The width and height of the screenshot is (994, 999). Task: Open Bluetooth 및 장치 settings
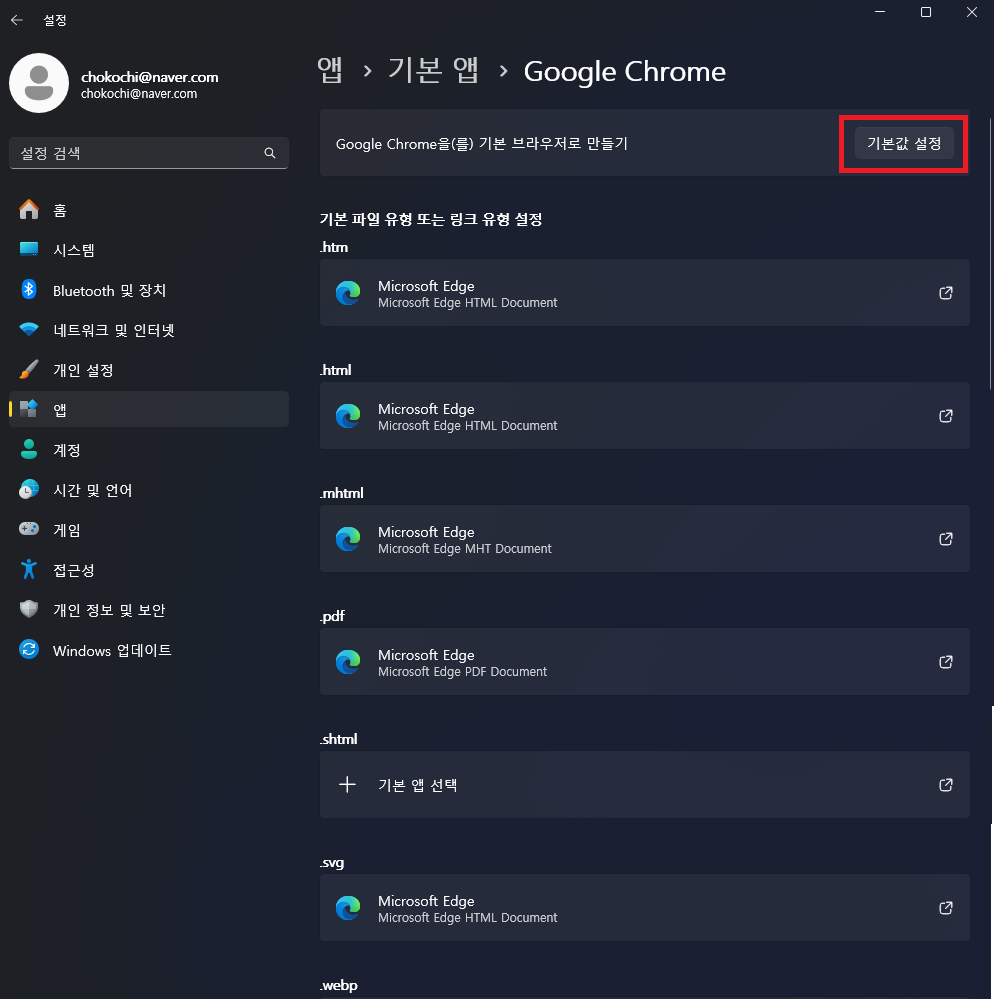point(148,290)
